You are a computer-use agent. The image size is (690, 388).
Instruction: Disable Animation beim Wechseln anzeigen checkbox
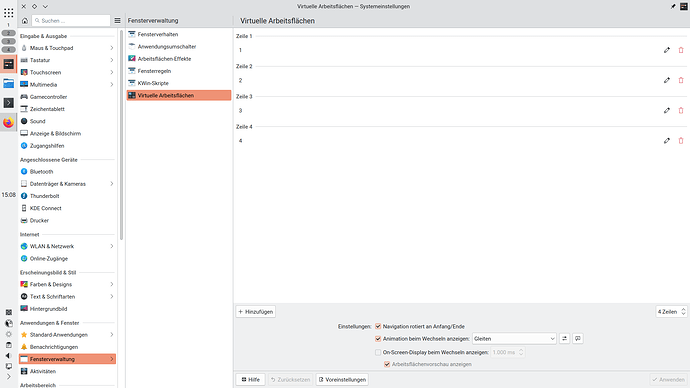coord(378,339)
